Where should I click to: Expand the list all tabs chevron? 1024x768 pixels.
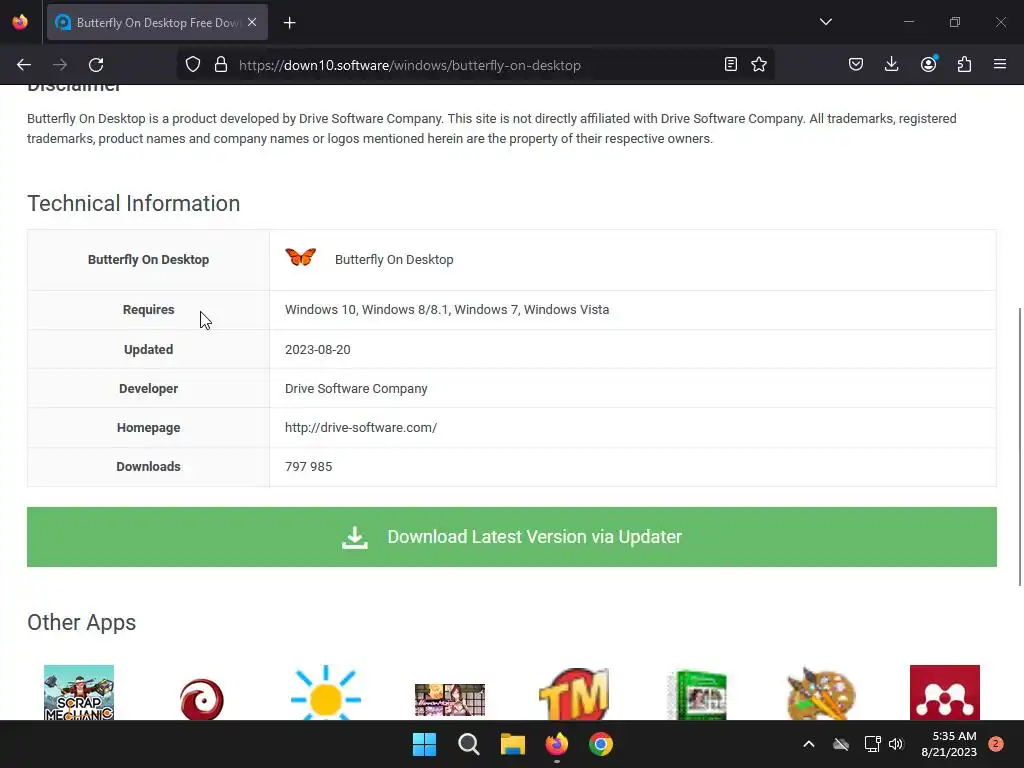coord(825,22)
